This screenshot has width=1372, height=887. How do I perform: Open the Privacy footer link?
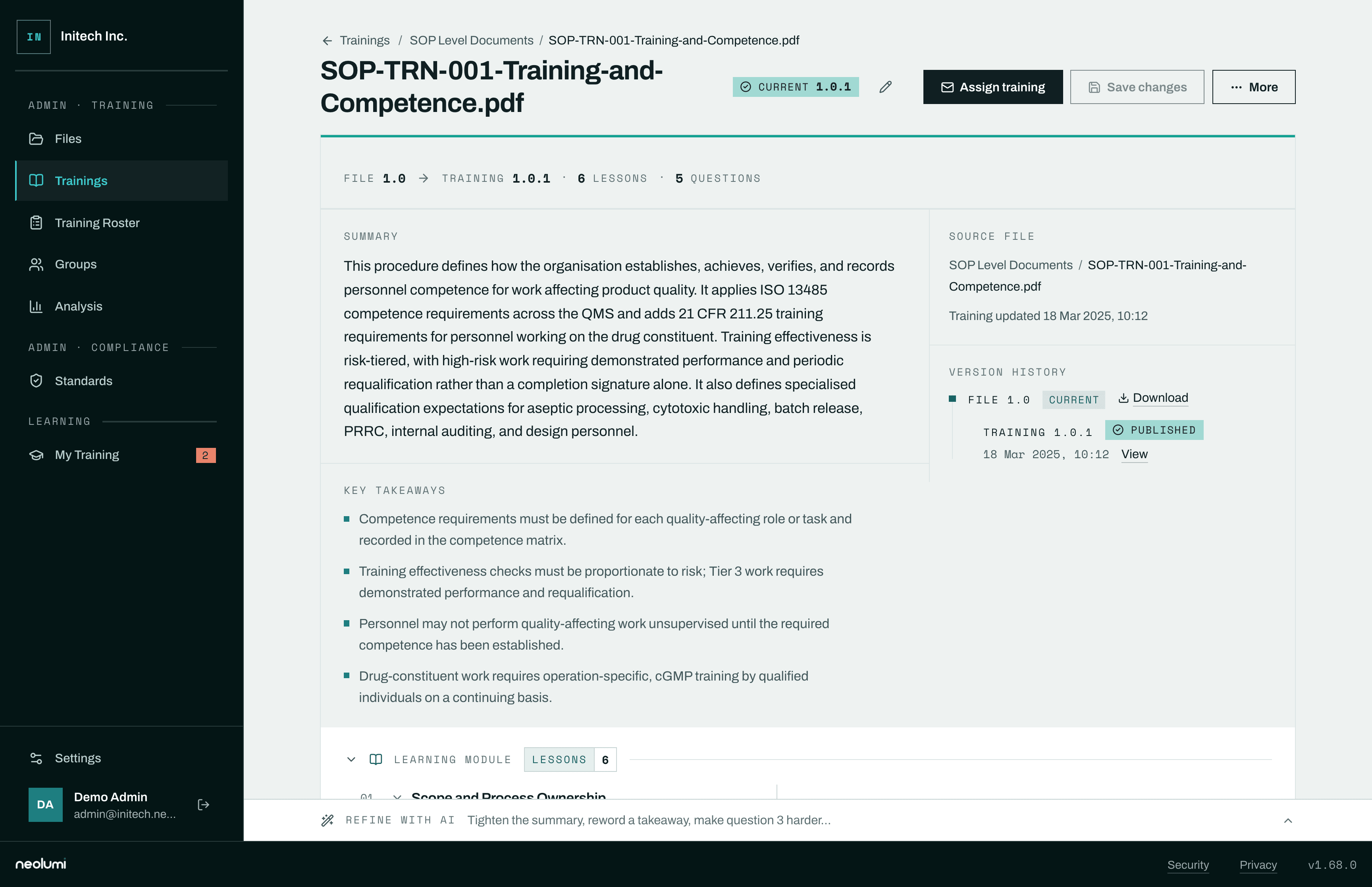coord(1258,864)
